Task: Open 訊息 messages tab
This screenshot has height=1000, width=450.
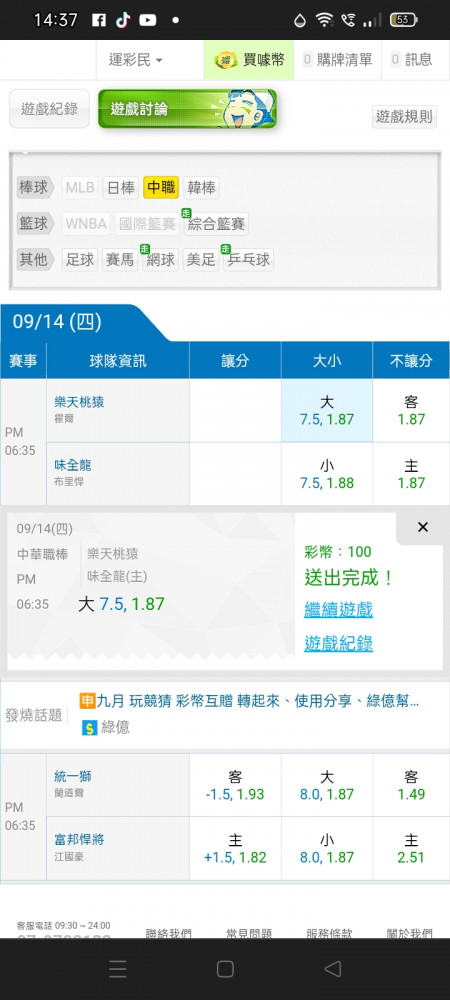Action: [x=412, y=60]
